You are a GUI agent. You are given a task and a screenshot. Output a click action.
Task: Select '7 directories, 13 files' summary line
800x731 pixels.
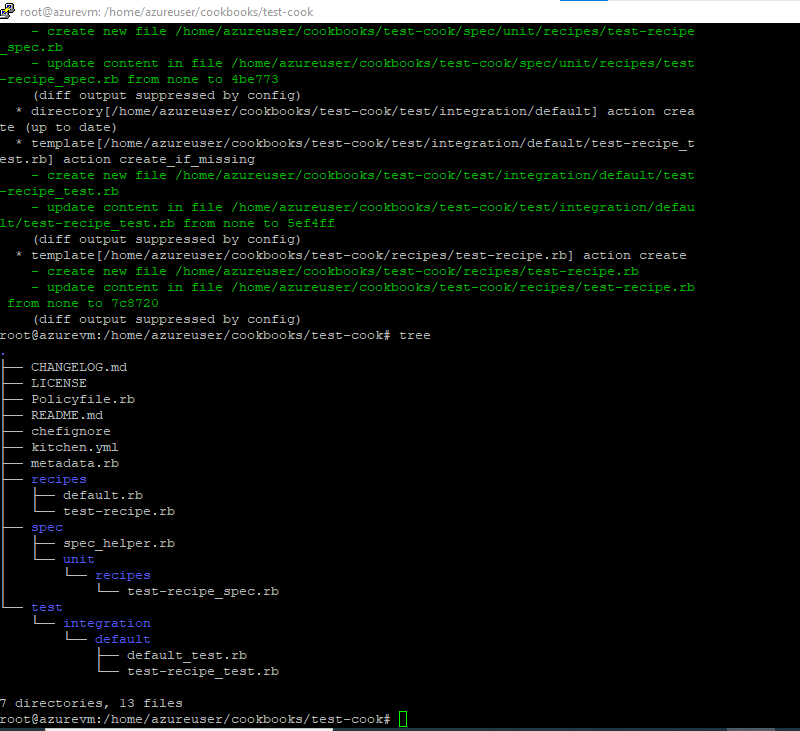(91, 703)
